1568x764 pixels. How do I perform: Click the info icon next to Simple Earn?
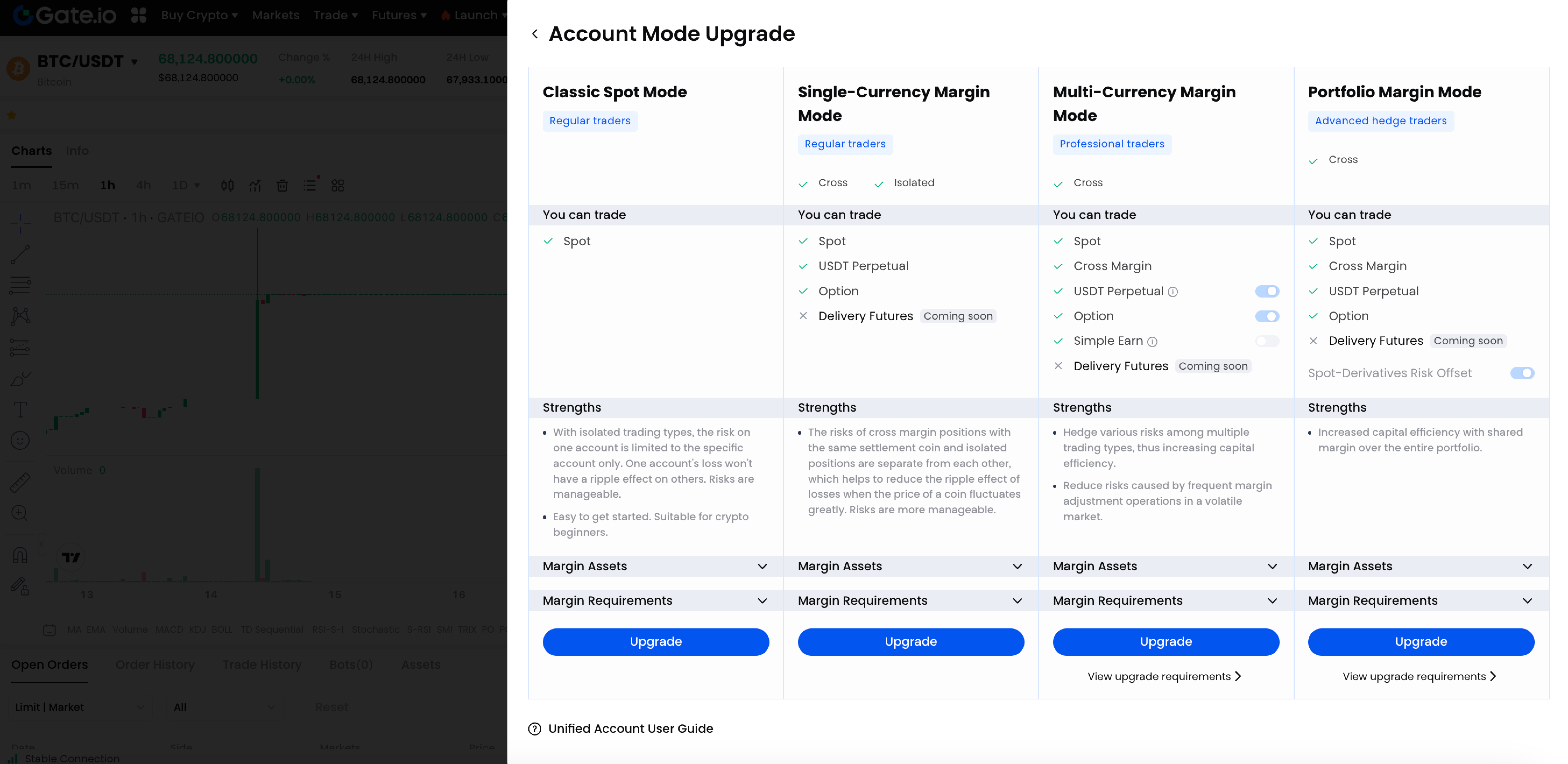point(1152,342)
